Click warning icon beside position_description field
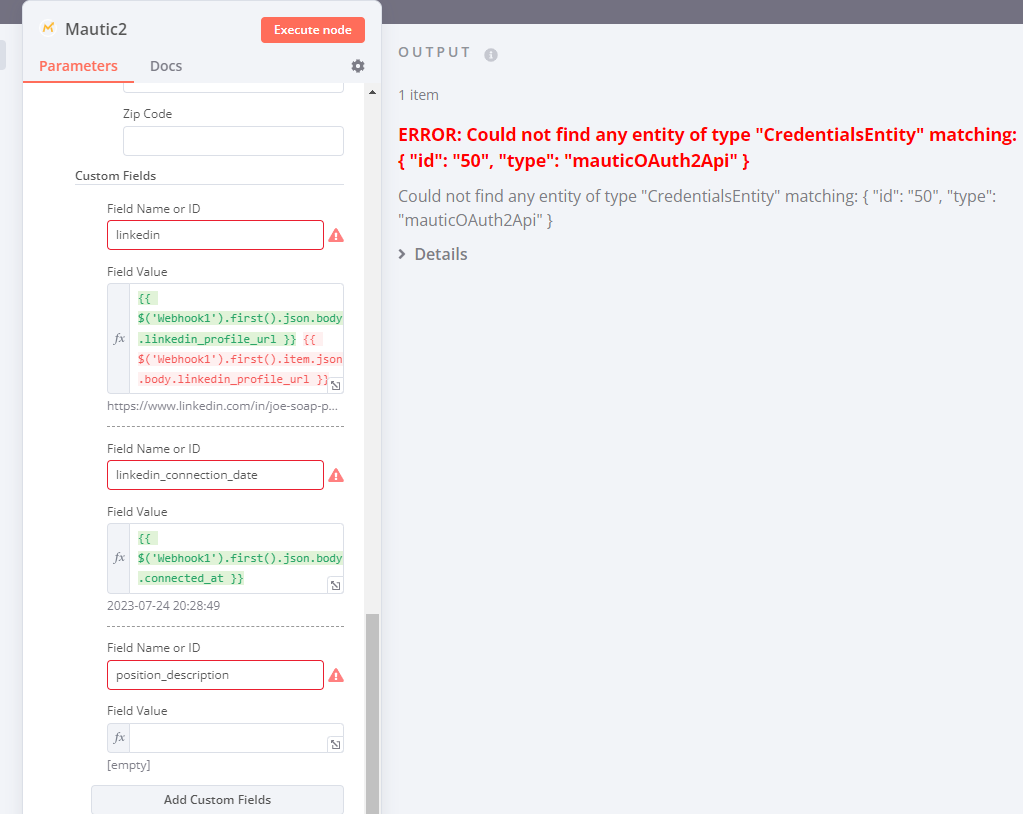The width and height of the screenshot is (1023, 814). tap(336, 675)
